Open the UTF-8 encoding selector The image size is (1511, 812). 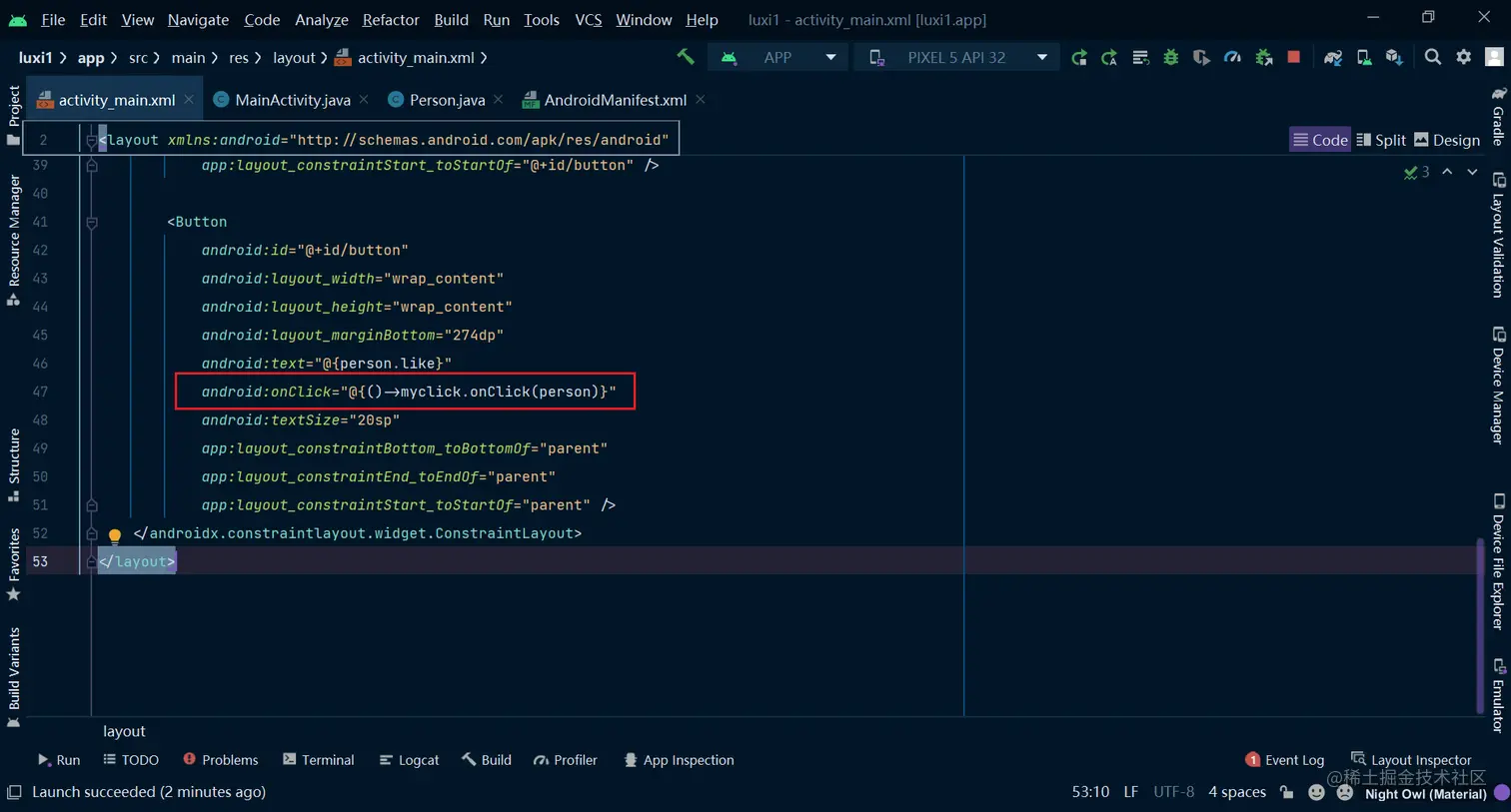coord(1173,792)
